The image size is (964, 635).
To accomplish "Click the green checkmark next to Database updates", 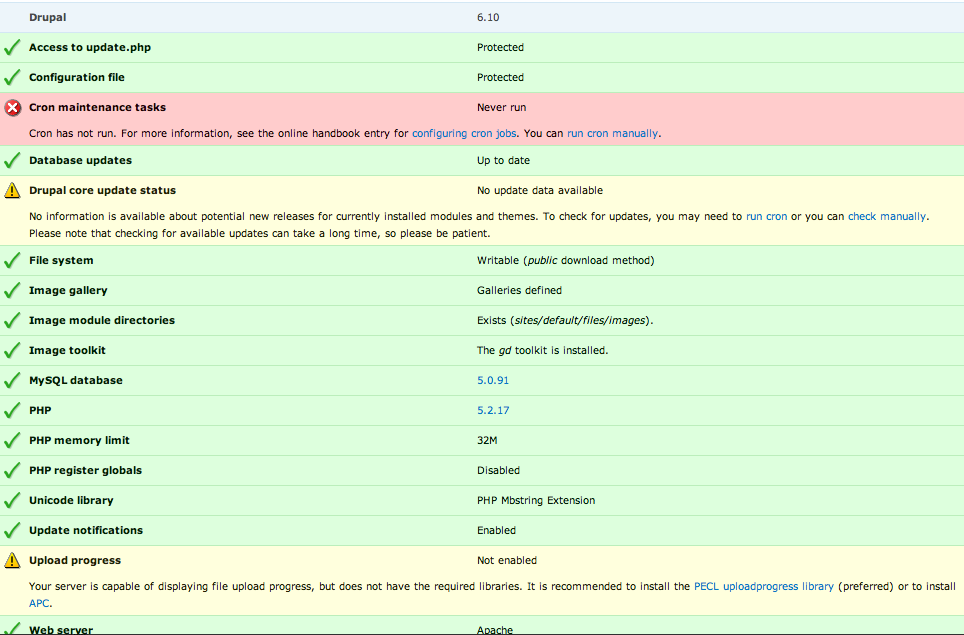I will (12, 161).
